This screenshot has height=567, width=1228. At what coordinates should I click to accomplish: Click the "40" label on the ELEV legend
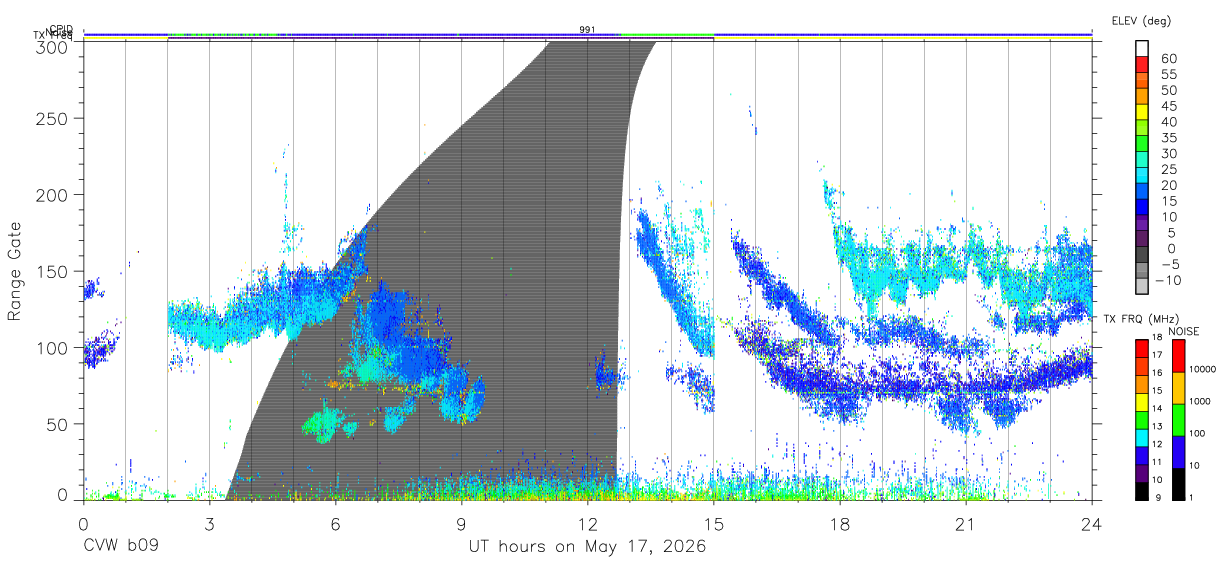1168,122
